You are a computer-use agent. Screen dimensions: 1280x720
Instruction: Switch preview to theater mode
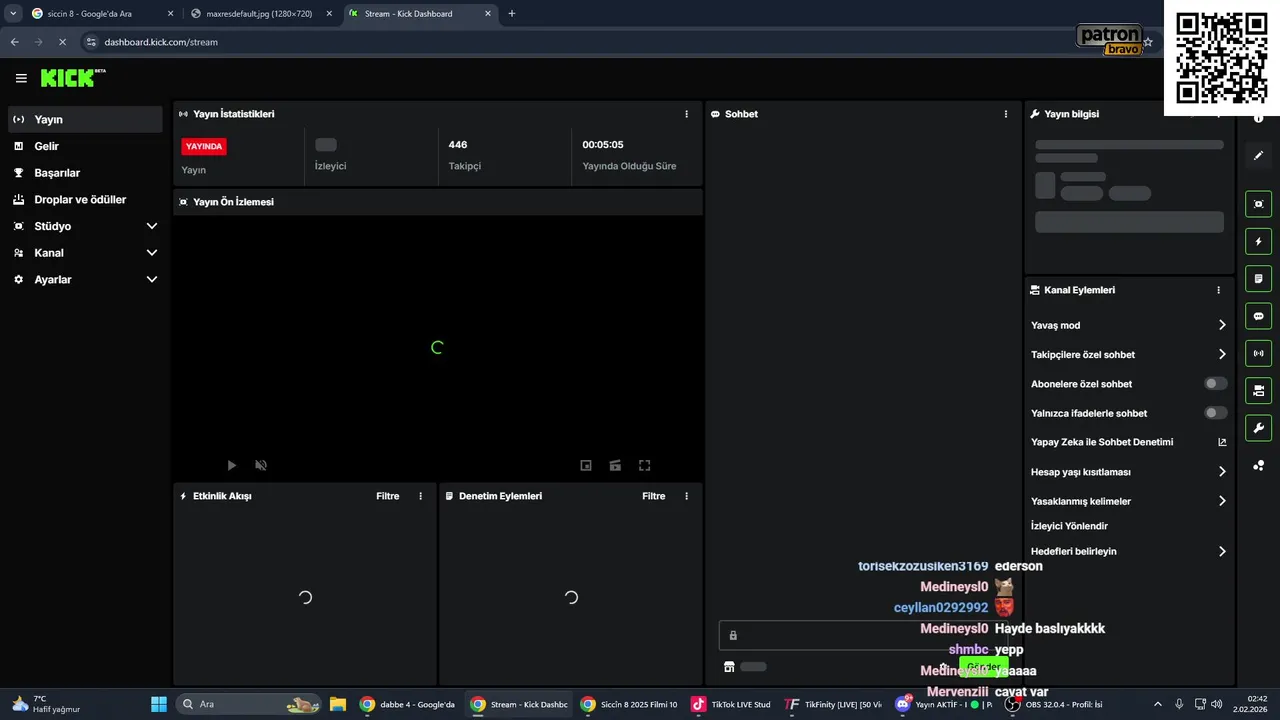[615, 465]
